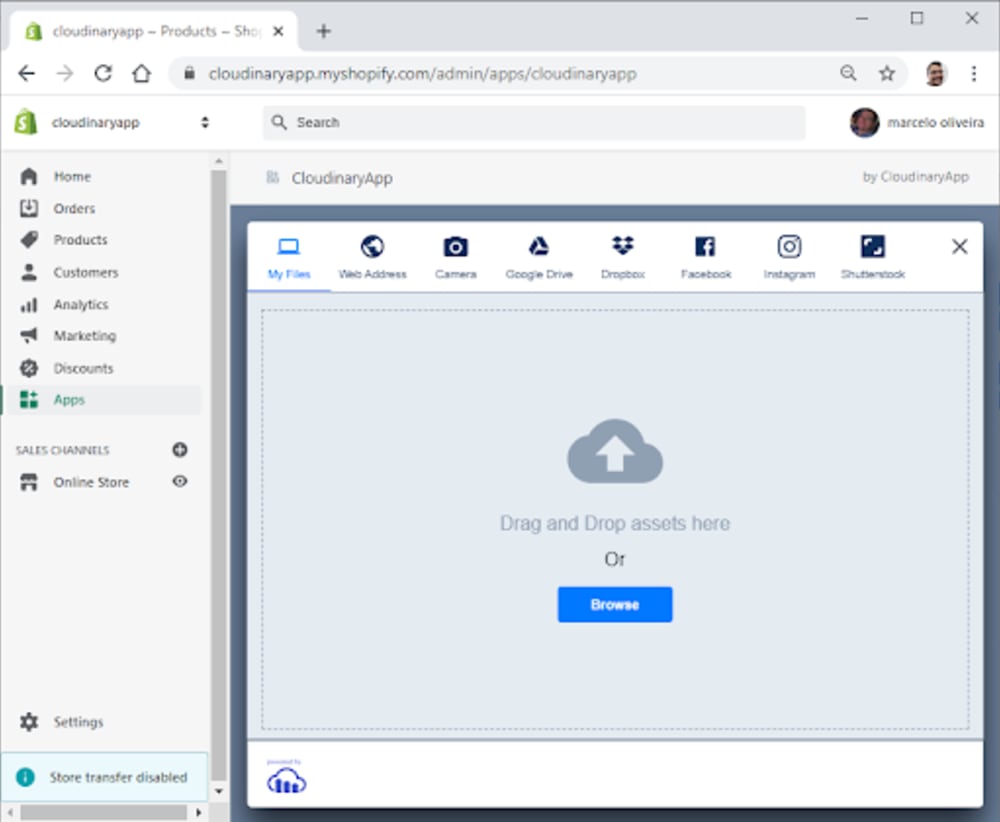Click horizontal scrollbar right arrow

[x=198, y=812]
